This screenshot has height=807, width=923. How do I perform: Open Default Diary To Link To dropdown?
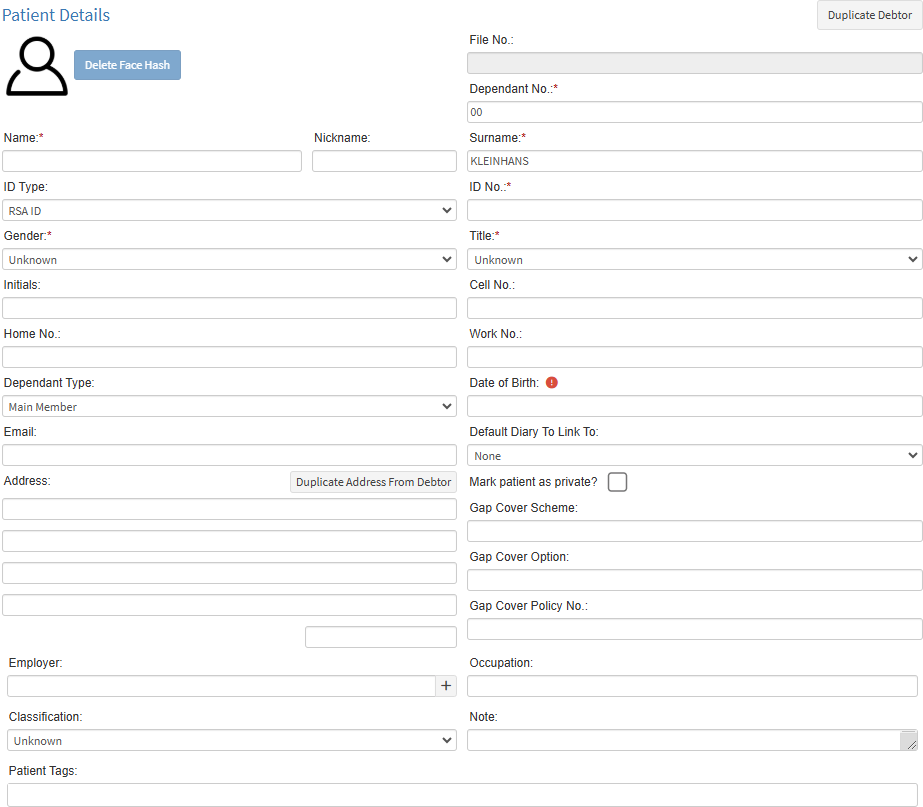pyautogui.click(x=694, y=456)
